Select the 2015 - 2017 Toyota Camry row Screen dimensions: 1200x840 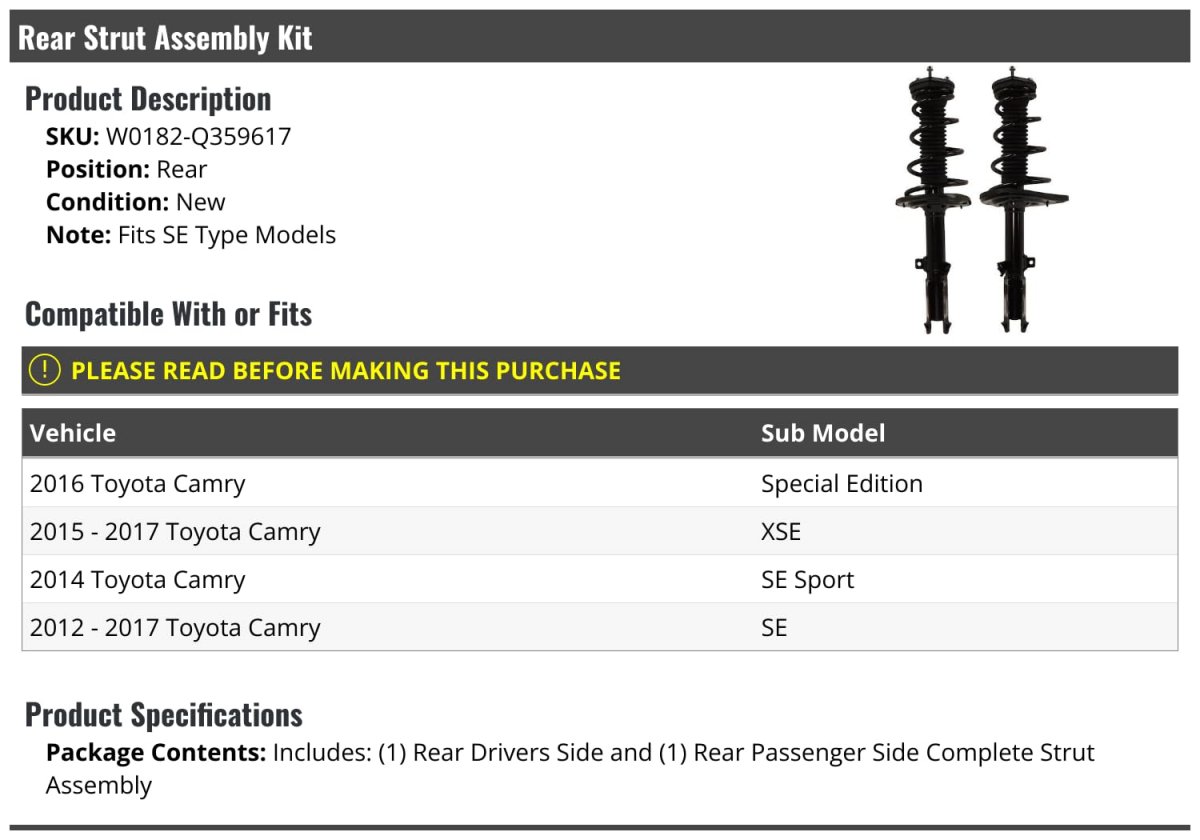pyautogui.click(x=175, y=532)
